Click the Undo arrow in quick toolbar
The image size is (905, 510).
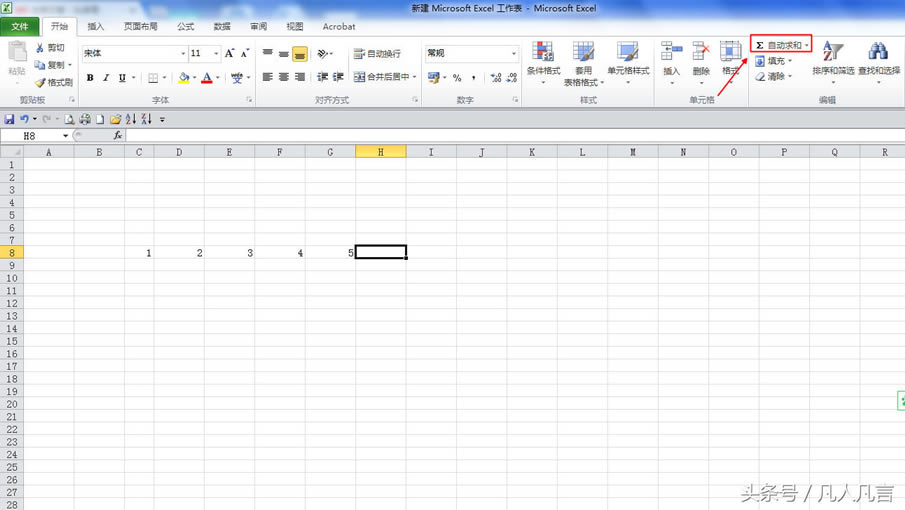click(x=24, y=119)
